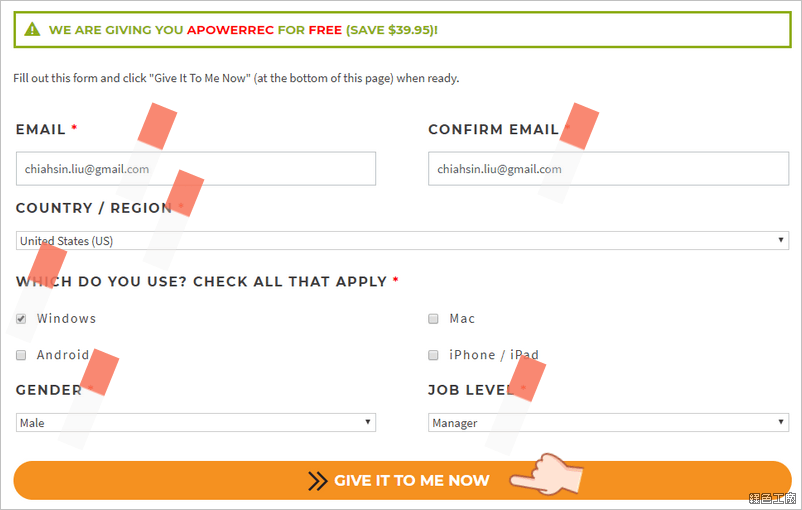Open the Job Level dropdown showing Manager
The image size is (802, 510).
[609, 423]
